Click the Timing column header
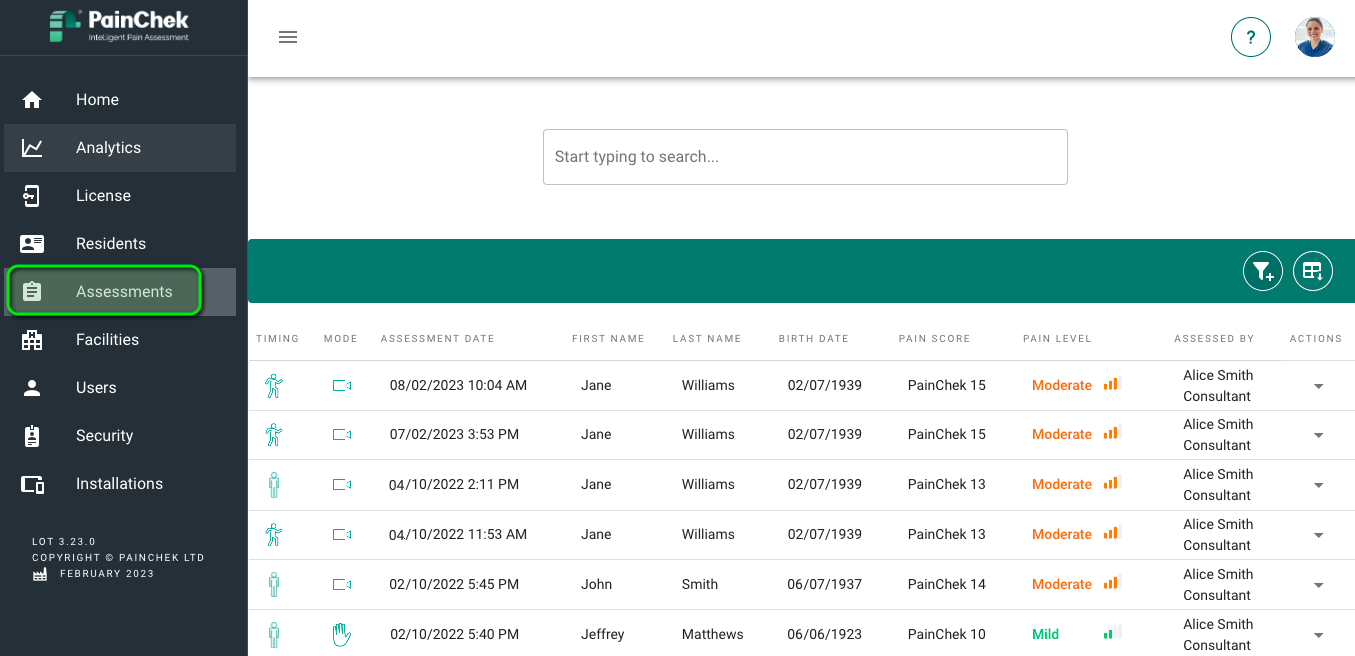1355x656 pixels. (x=278, y=339)
